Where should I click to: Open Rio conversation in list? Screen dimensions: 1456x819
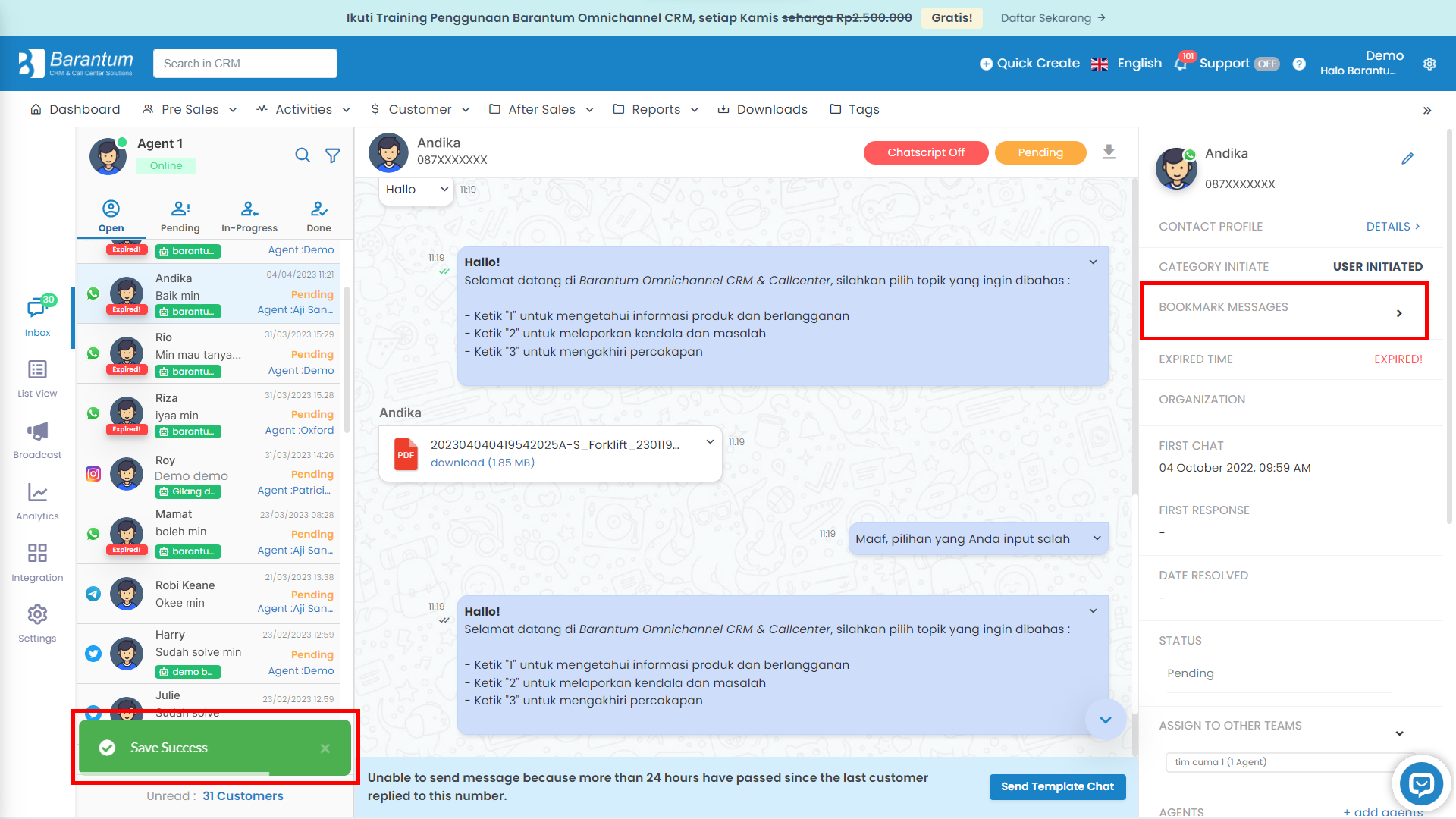click(209, 353)
